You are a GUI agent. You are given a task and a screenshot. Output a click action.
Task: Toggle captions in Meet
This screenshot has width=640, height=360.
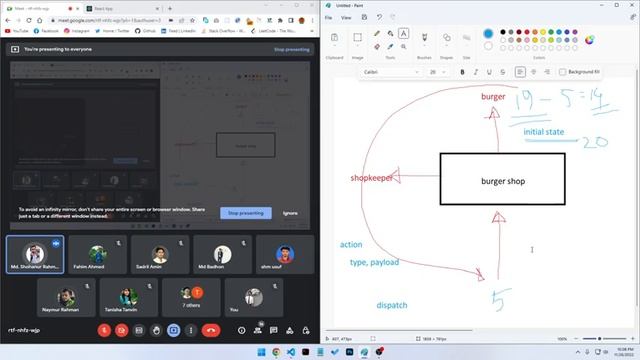tap(139, 330)
